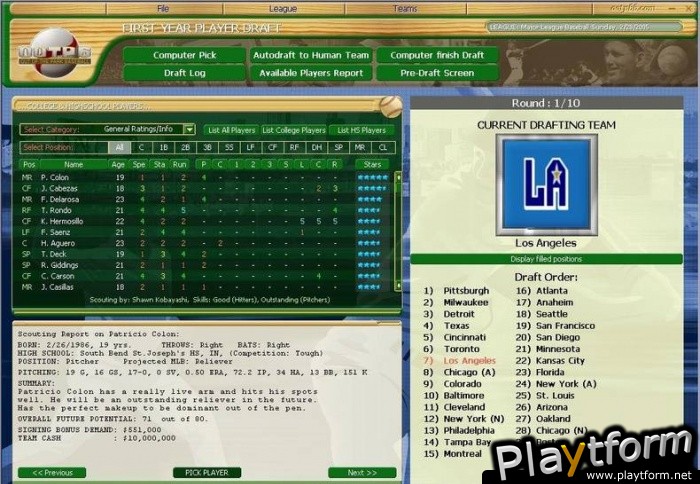Filter by position CF
Image resolution: width=700 pixels, height=484 pixels.
(x=272, y=147)
